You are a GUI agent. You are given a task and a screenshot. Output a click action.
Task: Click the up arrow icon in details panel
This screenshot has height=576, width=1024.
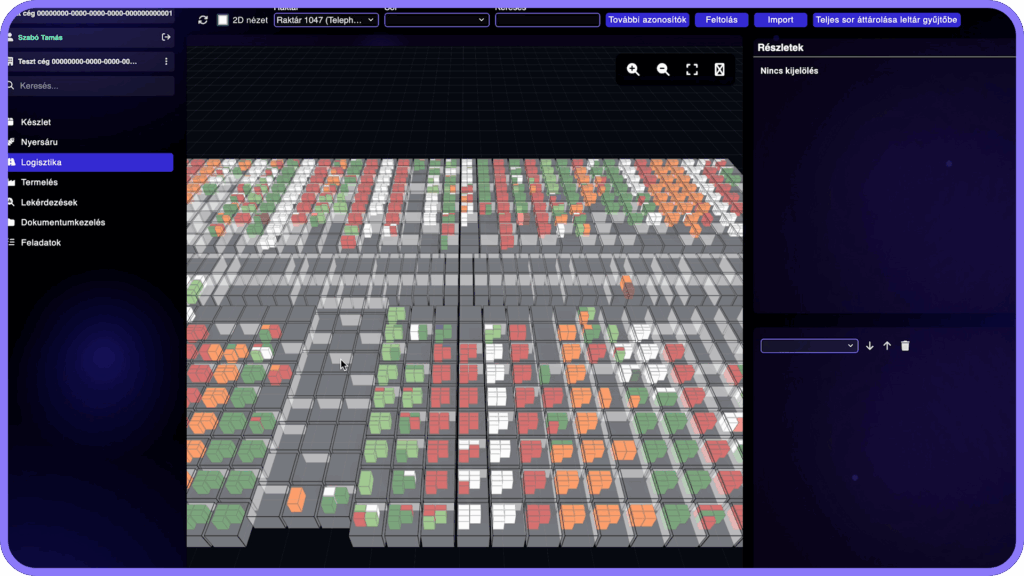point(887,346)
